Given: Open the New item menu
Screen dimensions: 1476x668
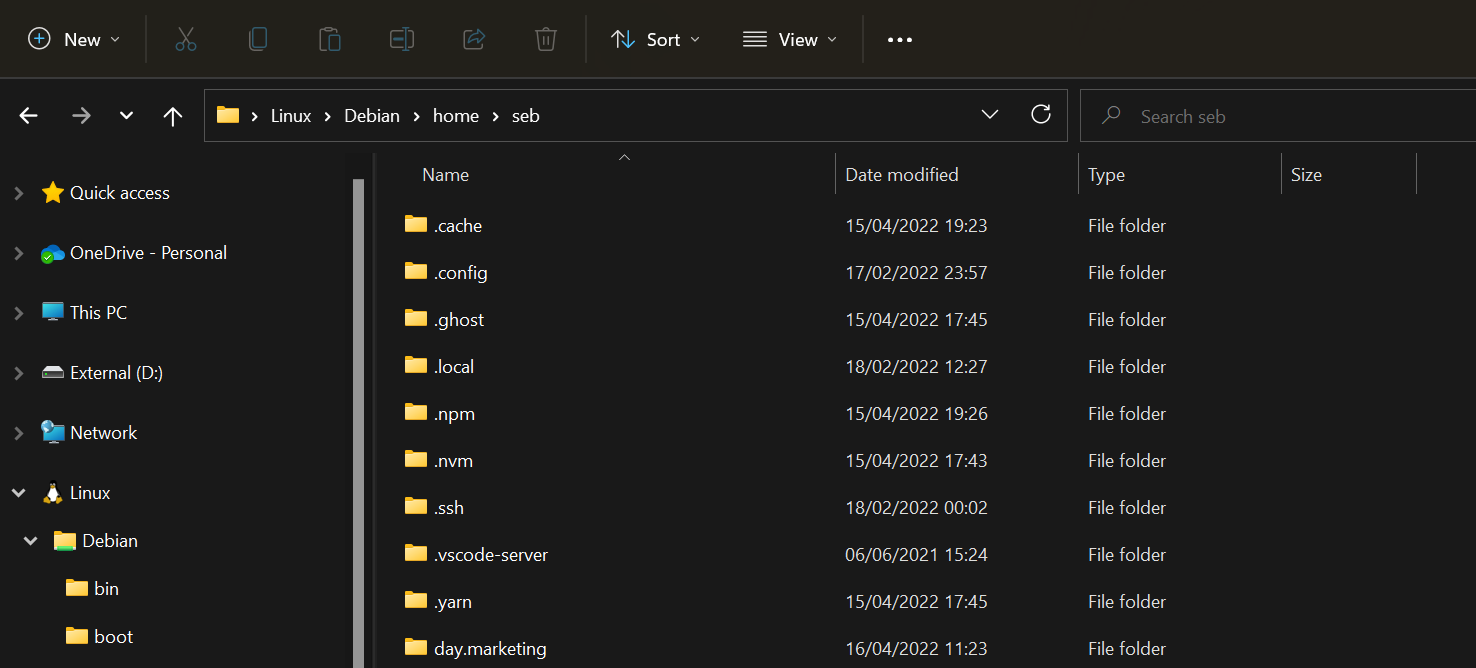Looking at the screenshot, I should pyautogui.click(x=74, y=39).
